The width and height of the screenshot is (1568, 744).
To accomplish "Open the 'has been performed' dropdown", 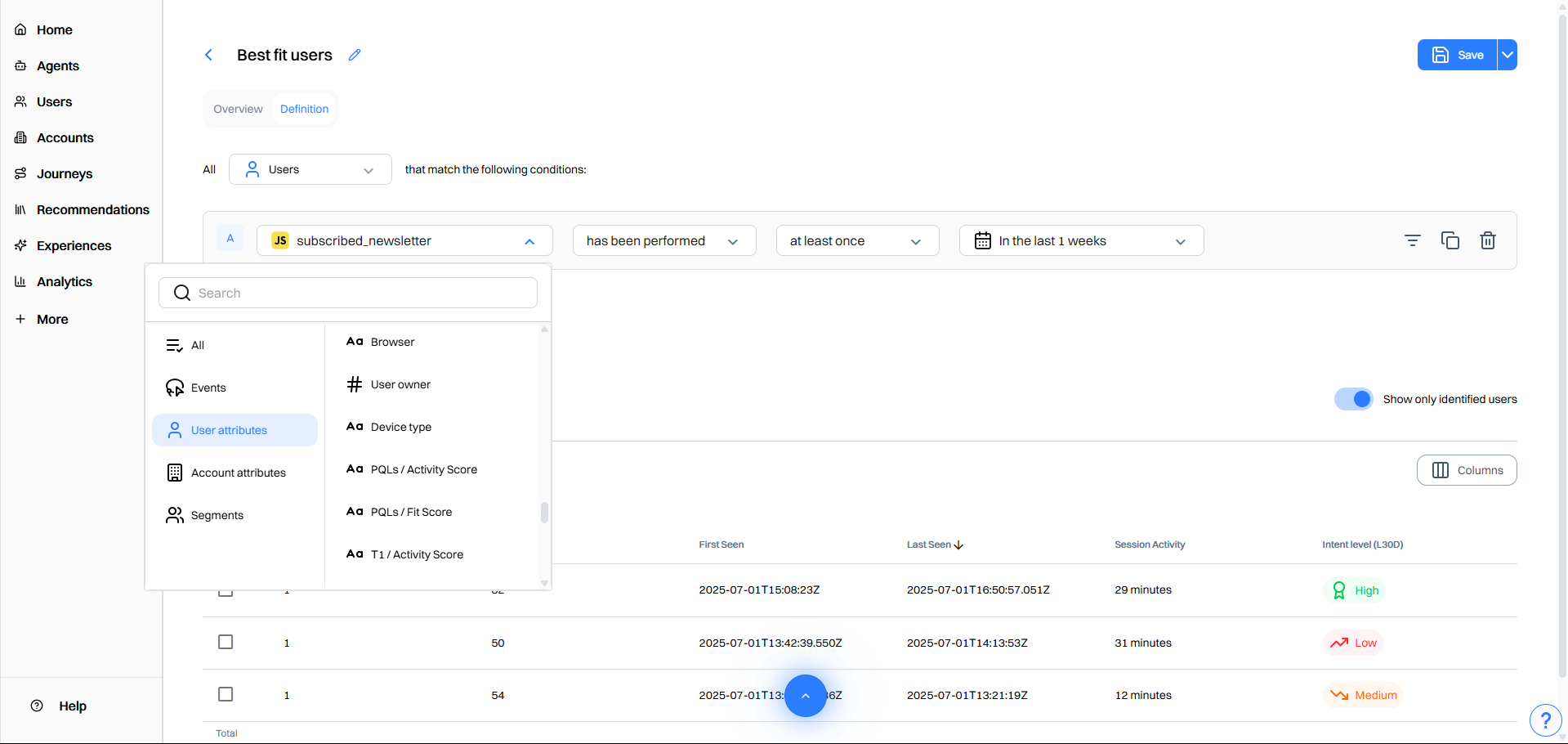I will pos(664,240).
